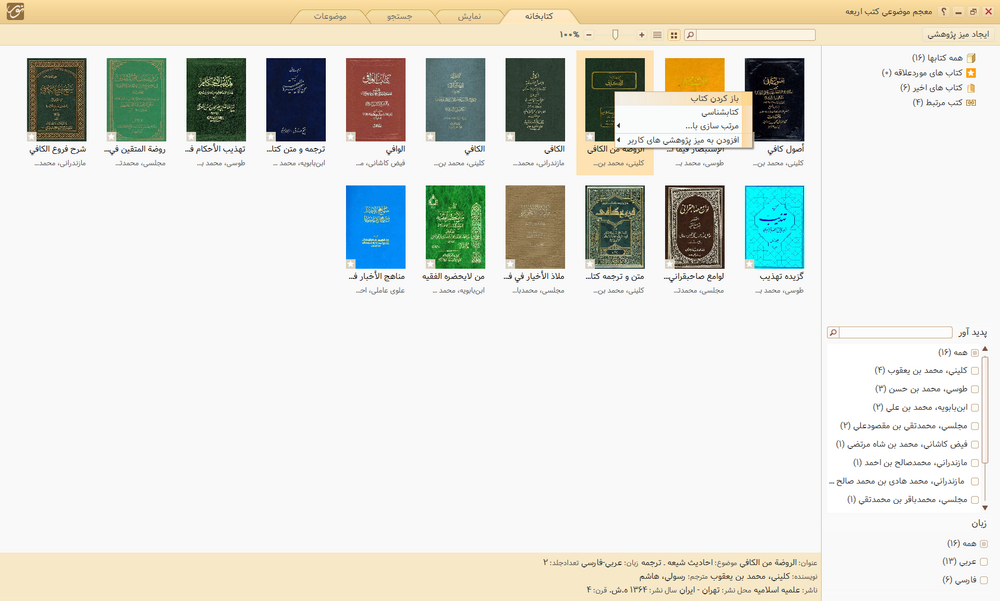The height and width of the screenshot is (601, 1000).
Task: Click the star on روضة المتقين cover
Action: pos(112,137)
